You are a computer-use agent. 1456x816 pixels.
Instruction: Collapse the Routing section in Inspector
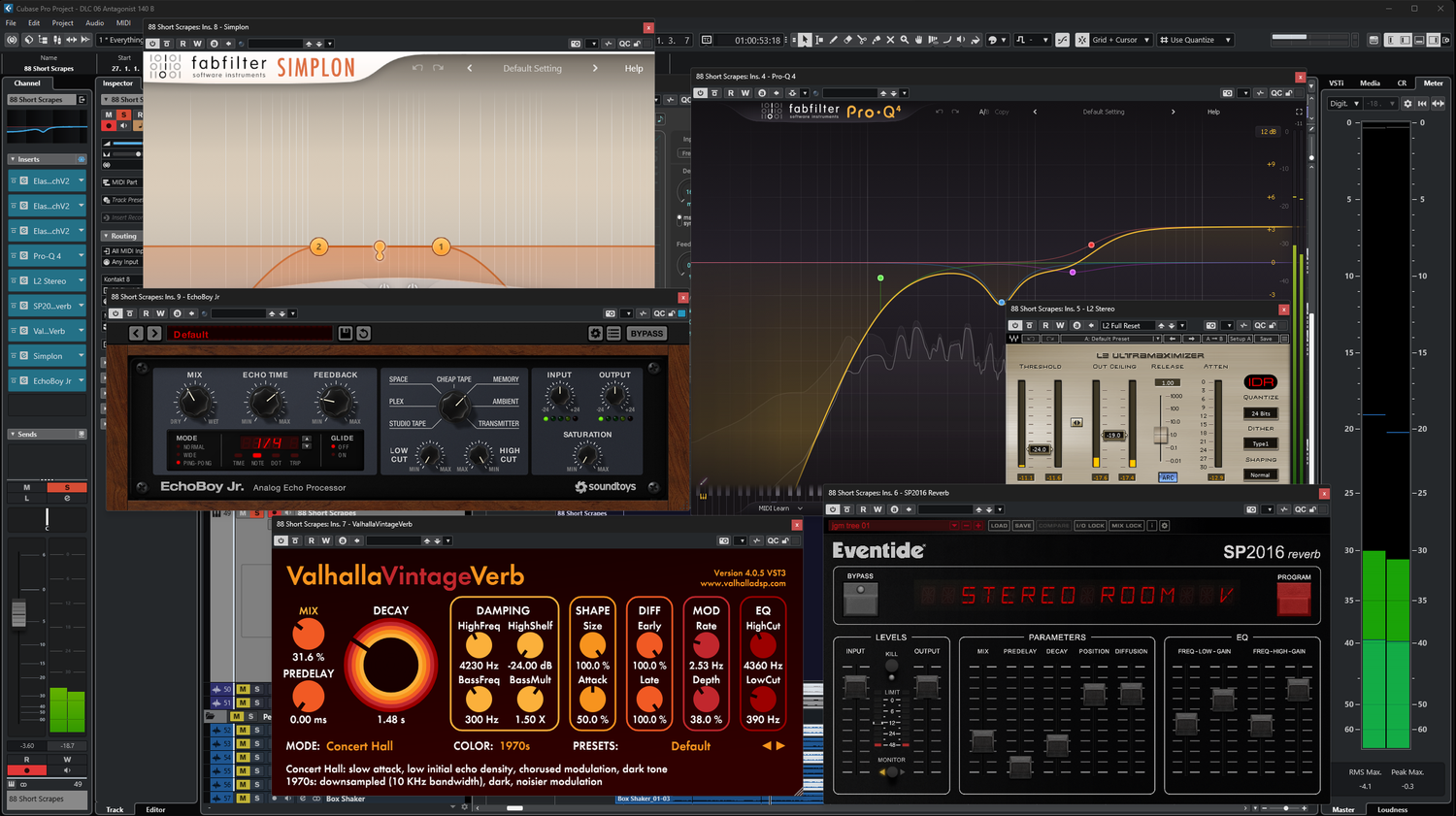(x=107, y=236)
